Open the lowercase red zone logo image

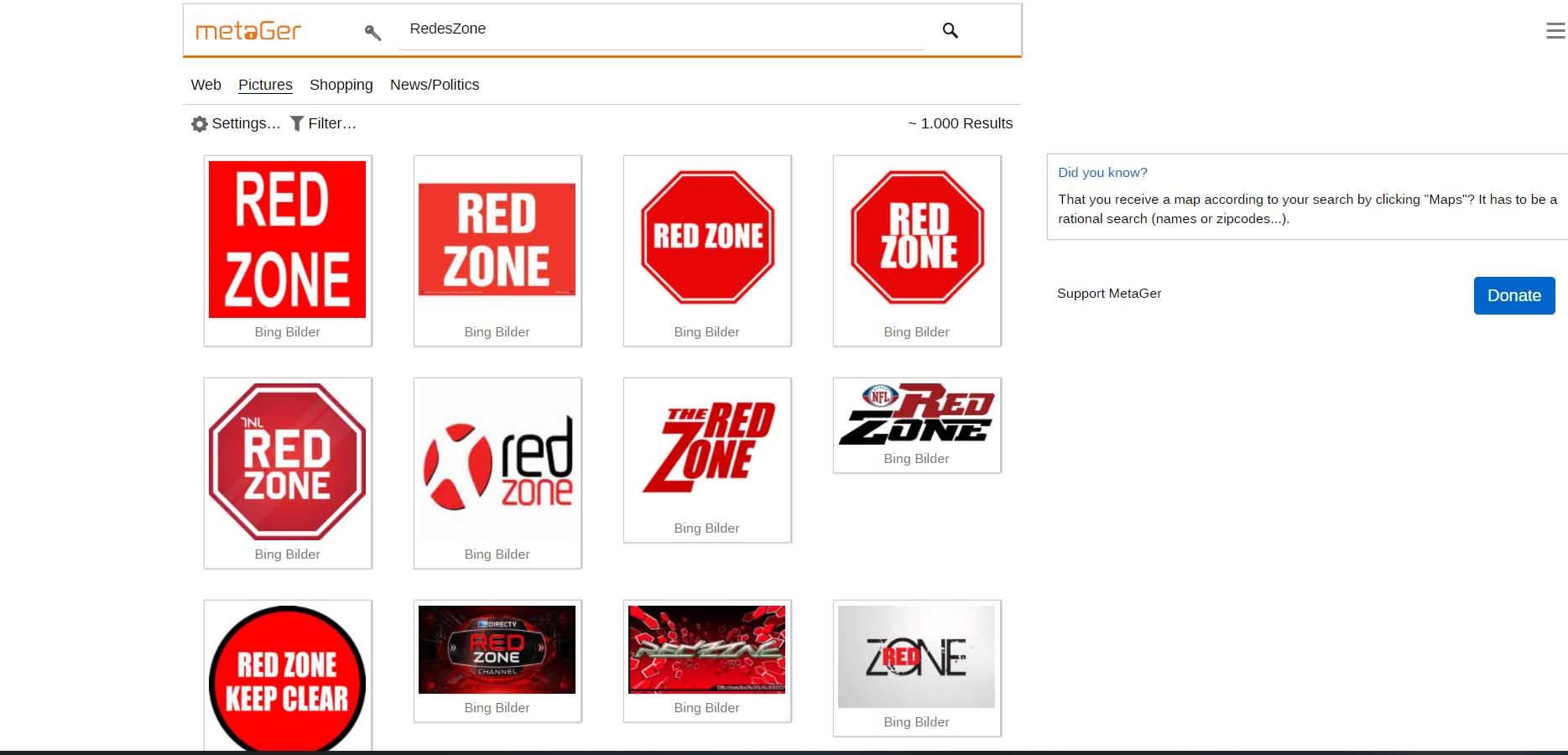tap(497, 461)
